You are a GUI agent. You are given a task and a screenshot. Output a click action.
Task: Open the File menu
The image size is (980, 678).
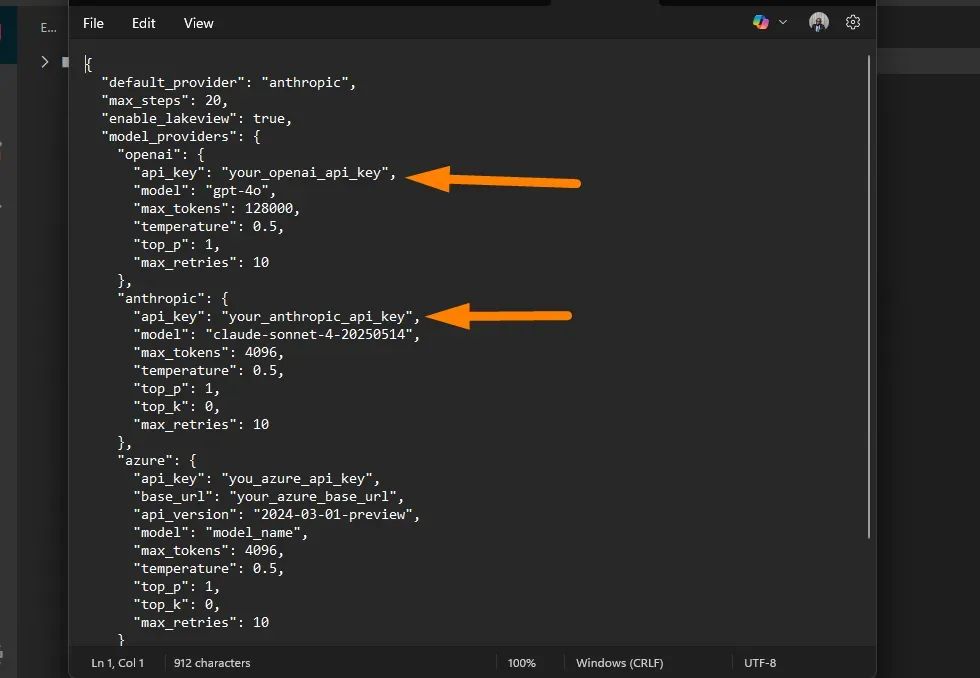[93, 23]
